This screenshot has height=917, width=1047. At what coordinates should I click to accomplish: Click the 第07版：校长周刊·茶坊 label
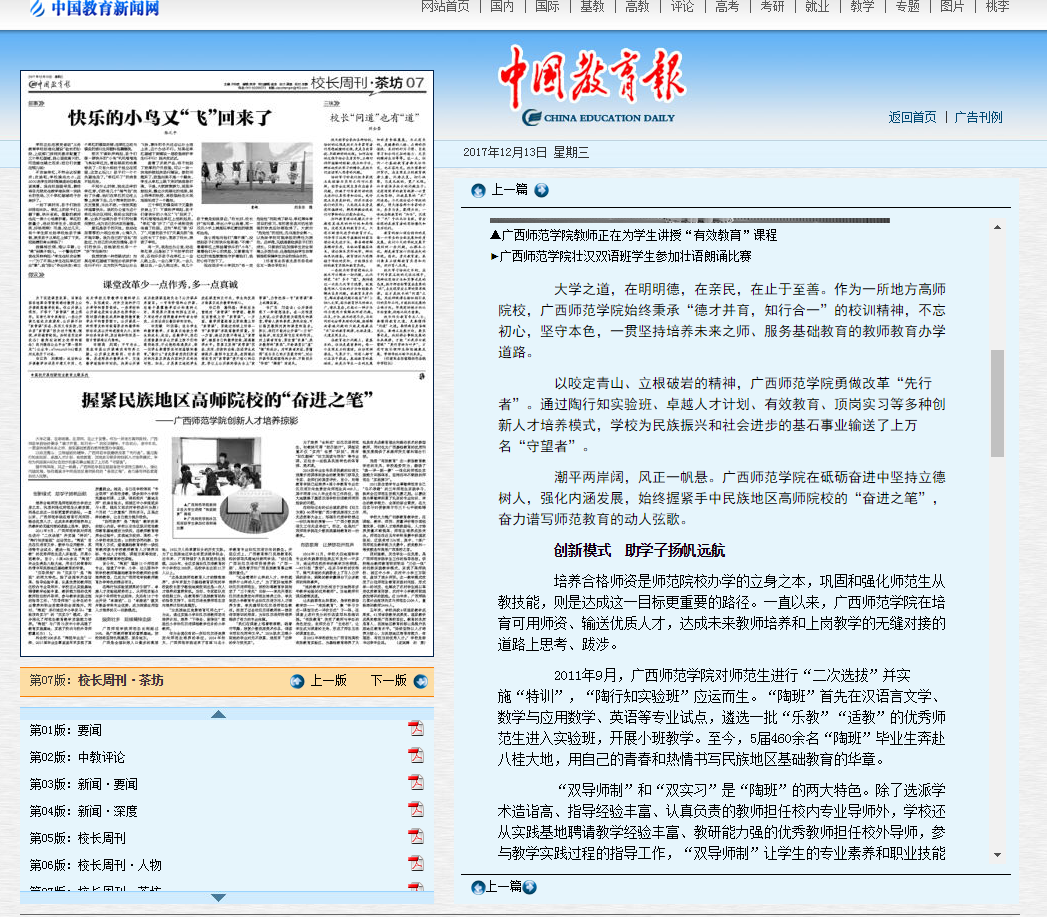[97, 681]
